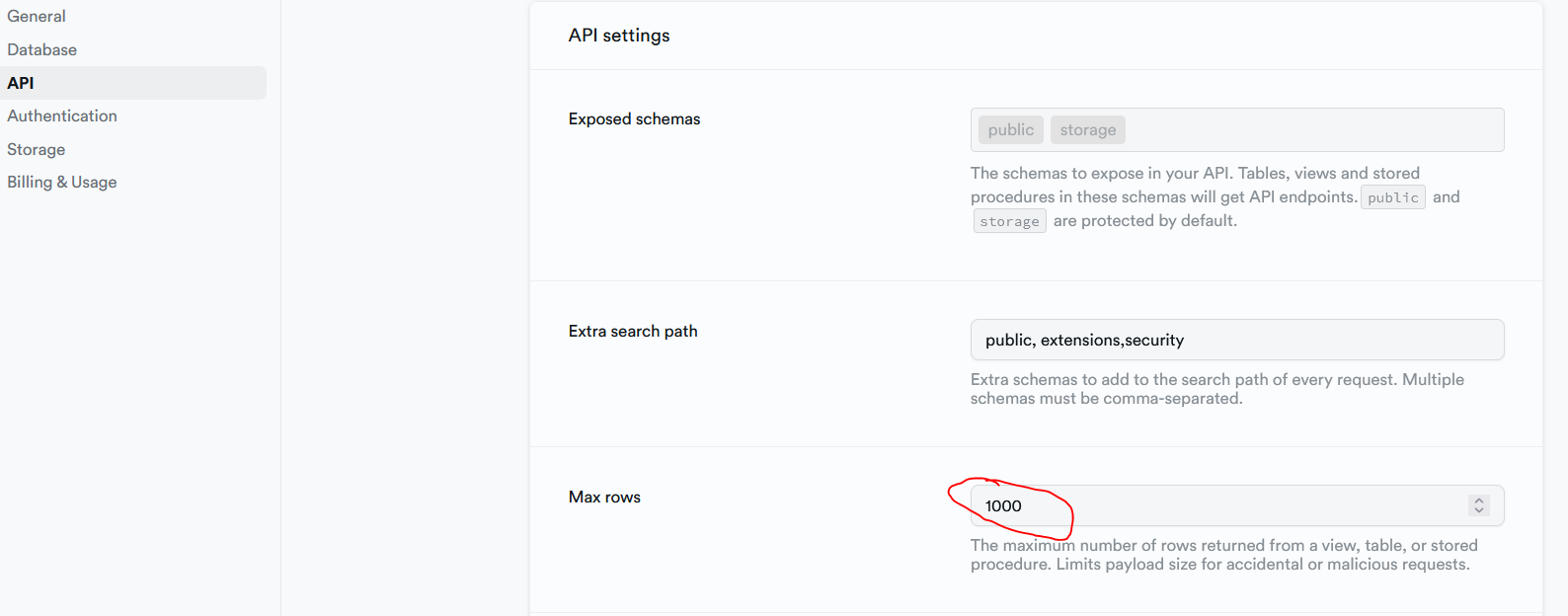Decrease Max rows with down arrow

[1478, 510]
